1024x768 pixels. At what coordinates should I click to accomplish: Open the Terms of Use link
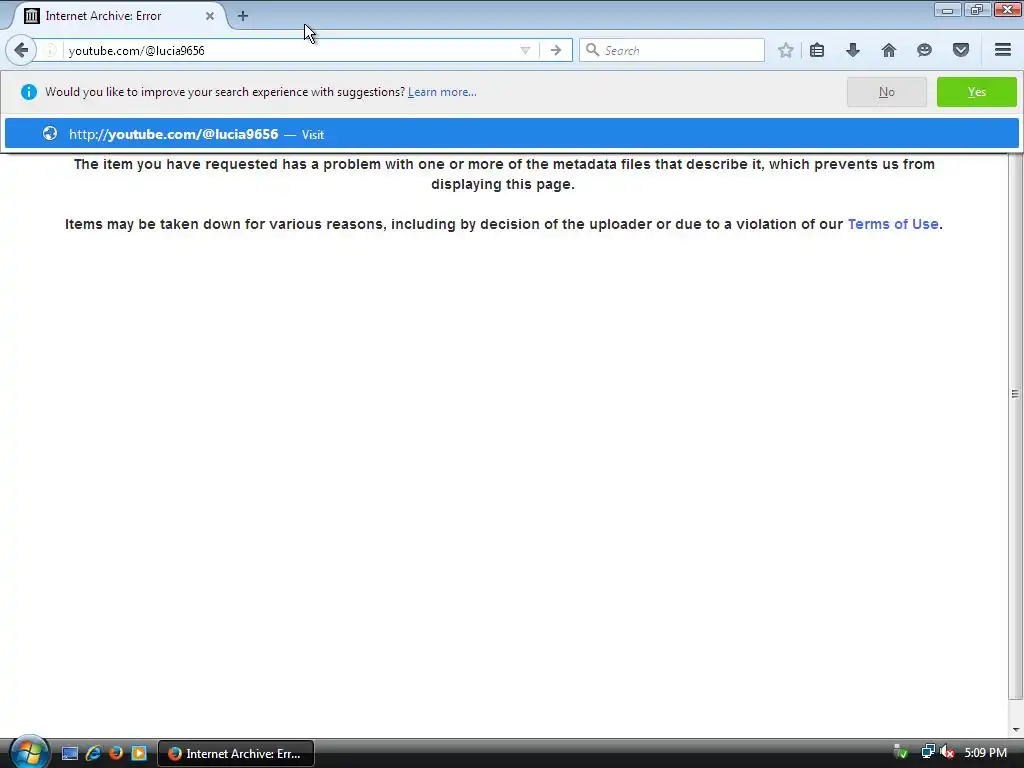(893, 224)
